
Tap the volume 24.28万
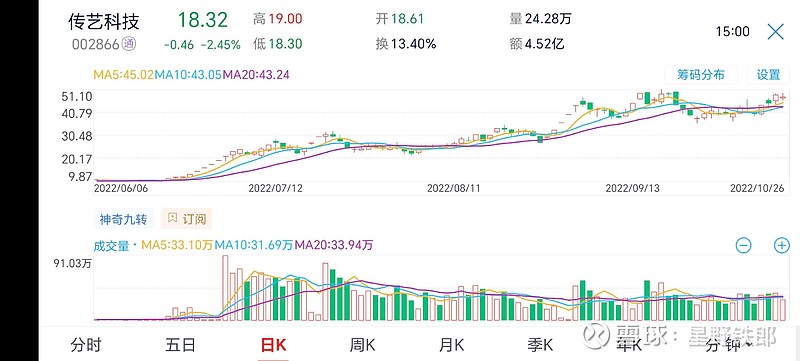point(547,19)
